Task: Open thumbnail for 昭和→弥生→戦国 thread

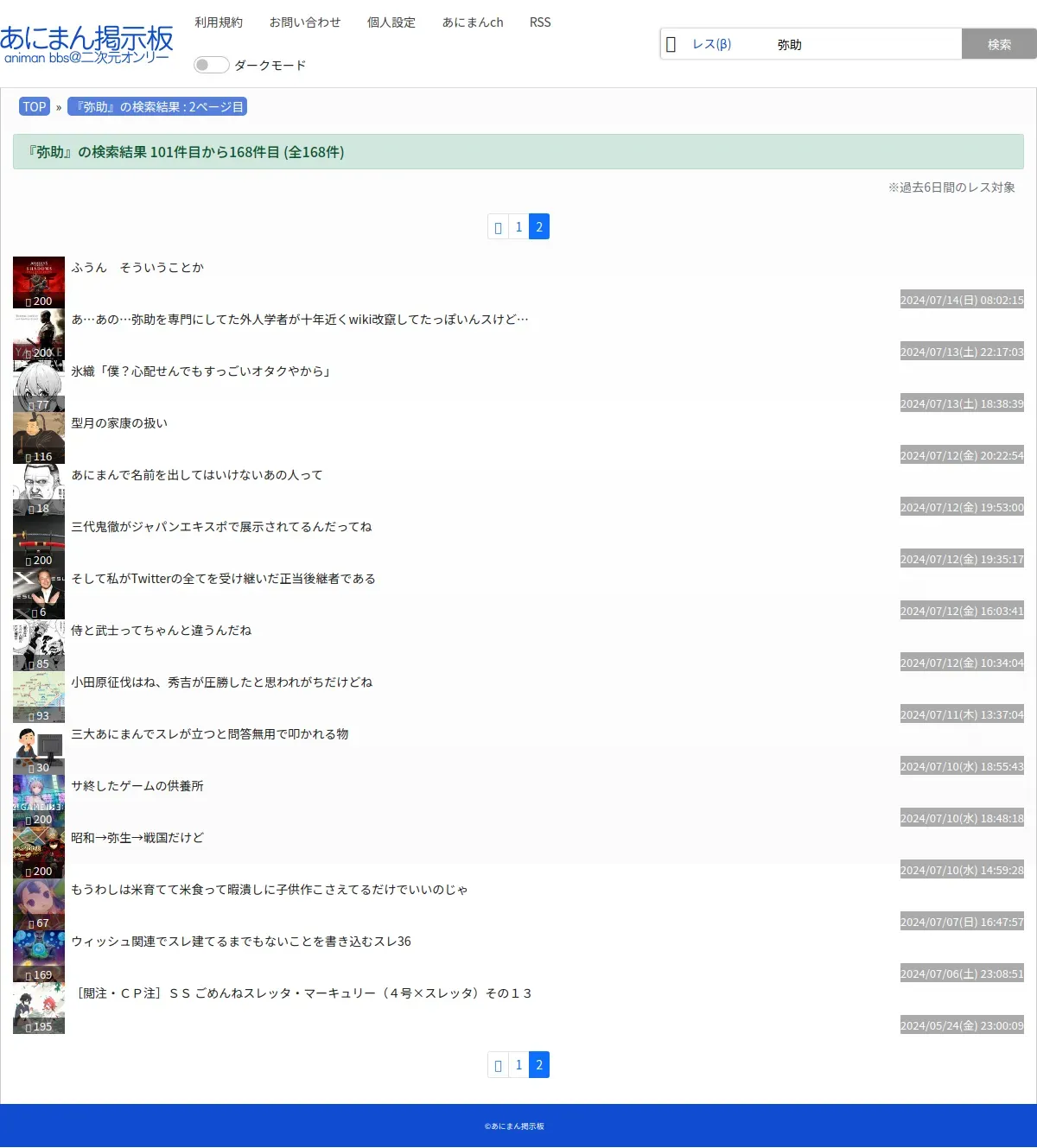Action: pyautogui.click(x=39, y=853)
